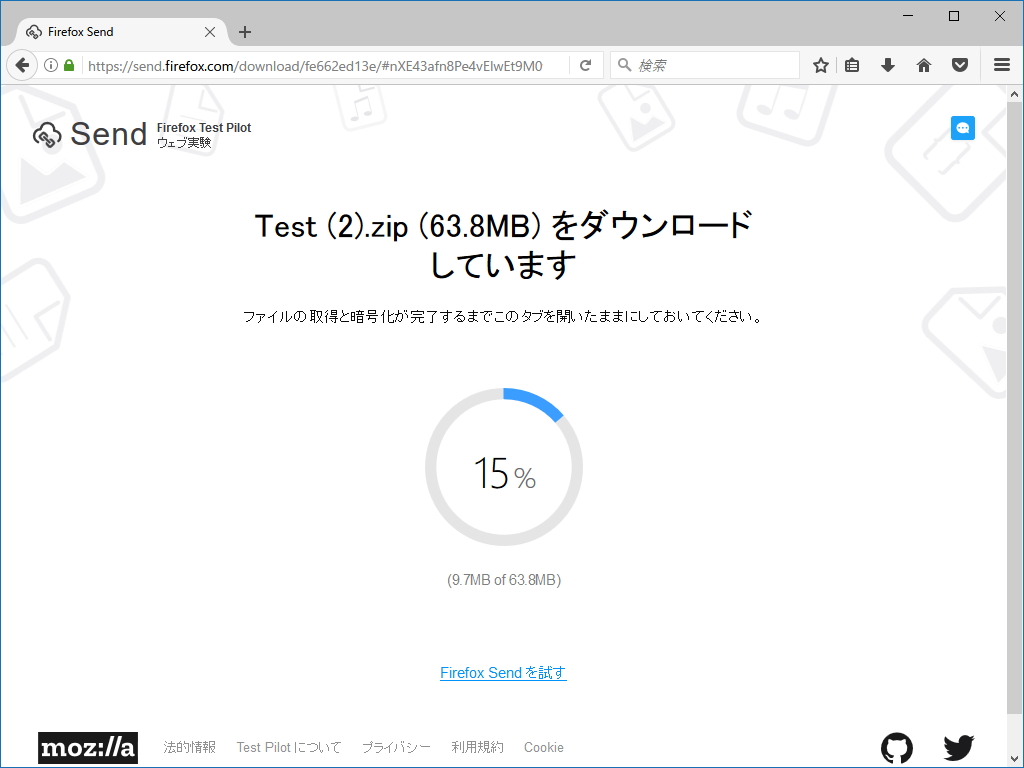Open the Twitter icon in the footer
Image resolution: width=1024 pixels, height=768 pixels.
coord(958,747)
